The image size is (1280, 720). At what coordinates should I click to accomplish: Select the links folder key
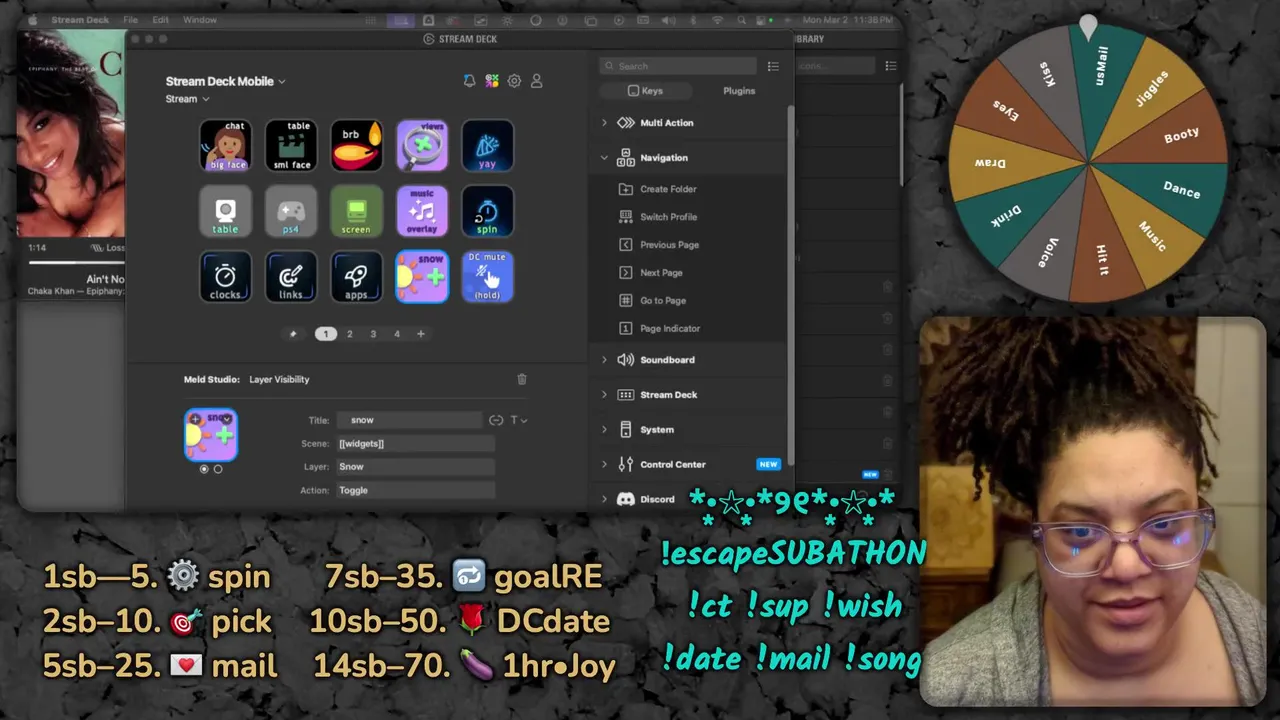click(291, 277)
